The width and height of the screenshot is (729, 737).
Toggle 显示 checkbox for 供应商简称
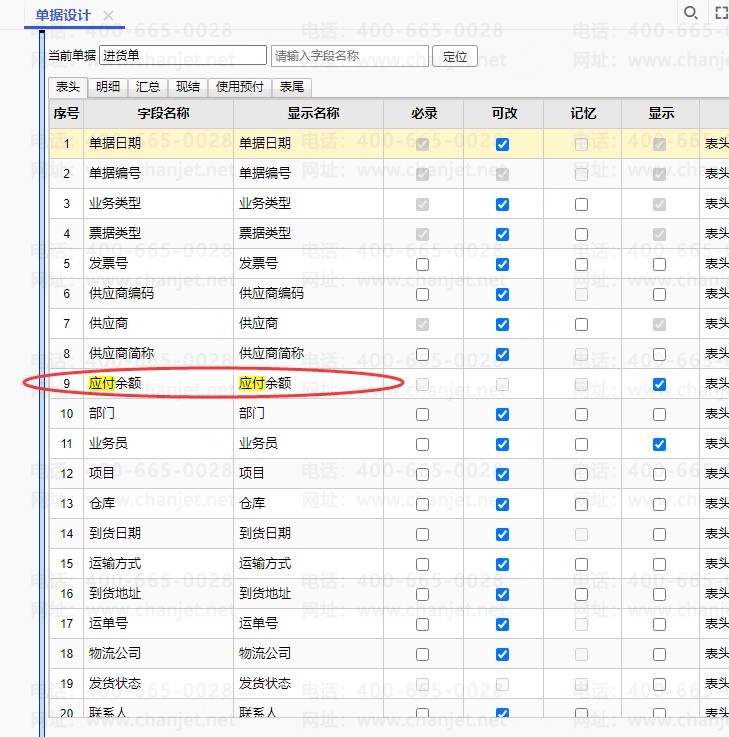click(x=659, y=354)
